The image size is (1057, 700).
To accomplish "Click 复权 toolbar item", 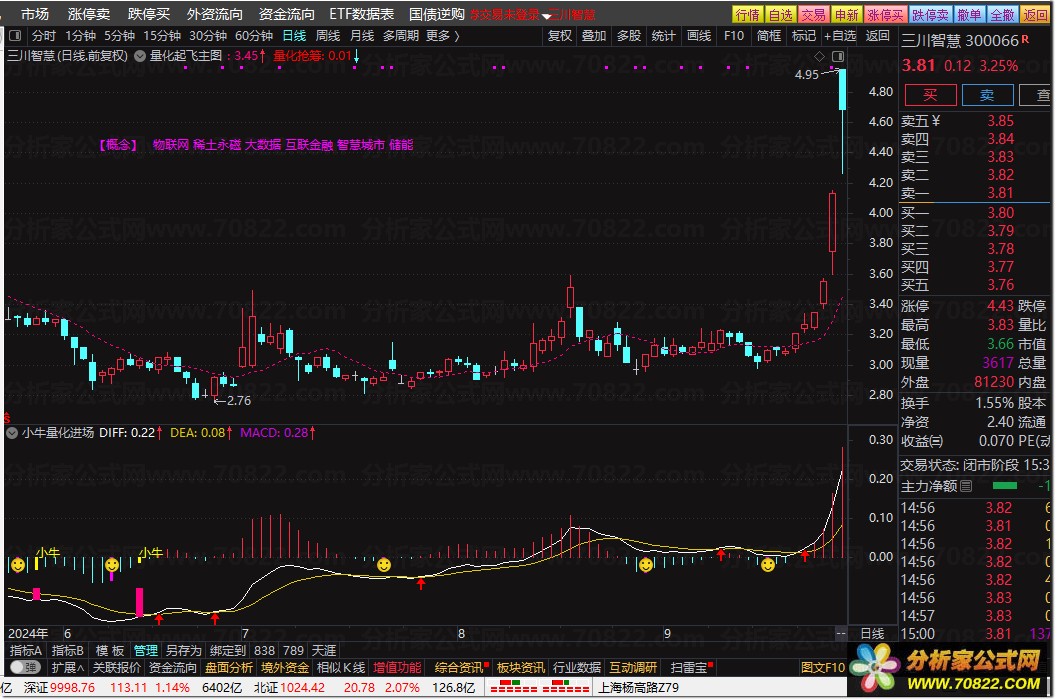I will 560,36.
